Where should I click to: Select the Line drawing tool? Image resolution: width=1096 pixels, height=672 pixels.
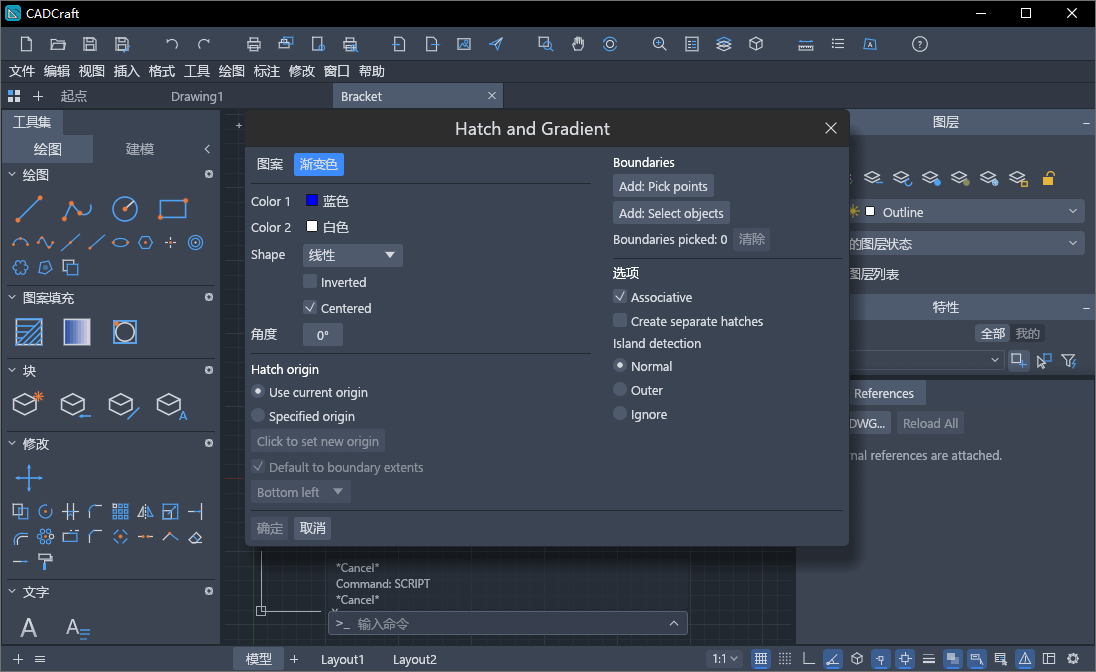29,209
